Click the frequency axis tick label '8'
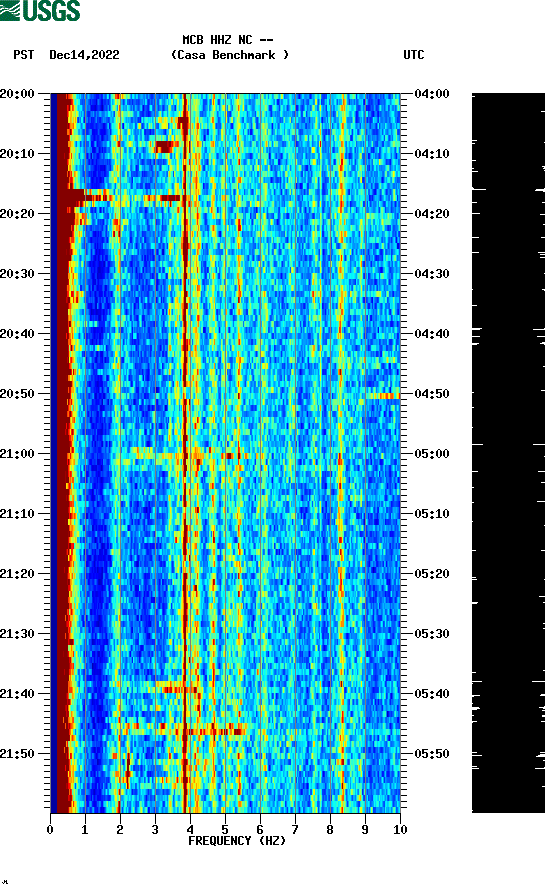 tap(330, 830)
